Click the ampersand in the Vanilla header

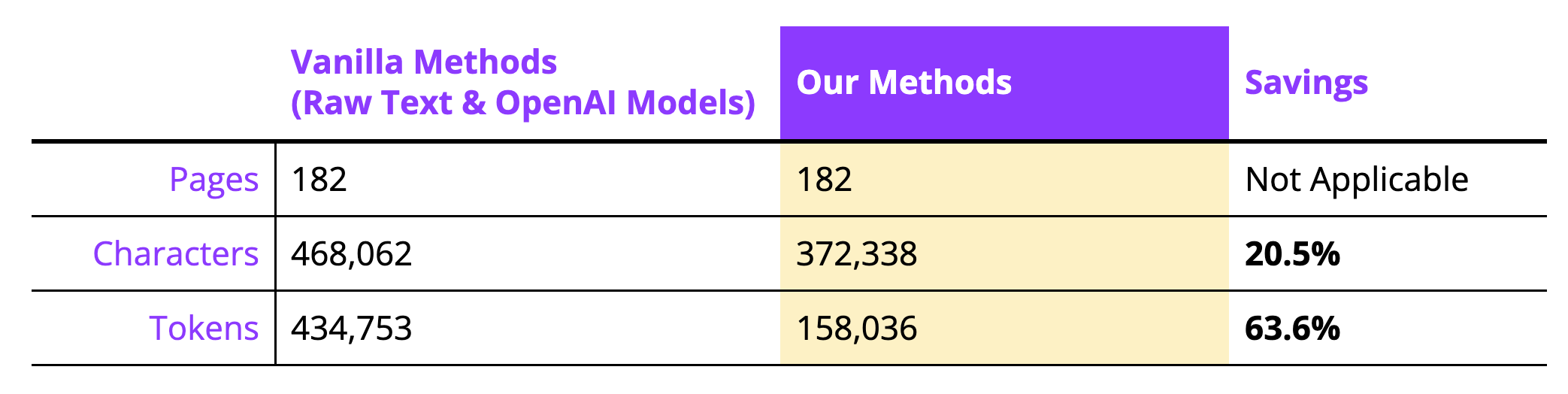pos(474,103)
